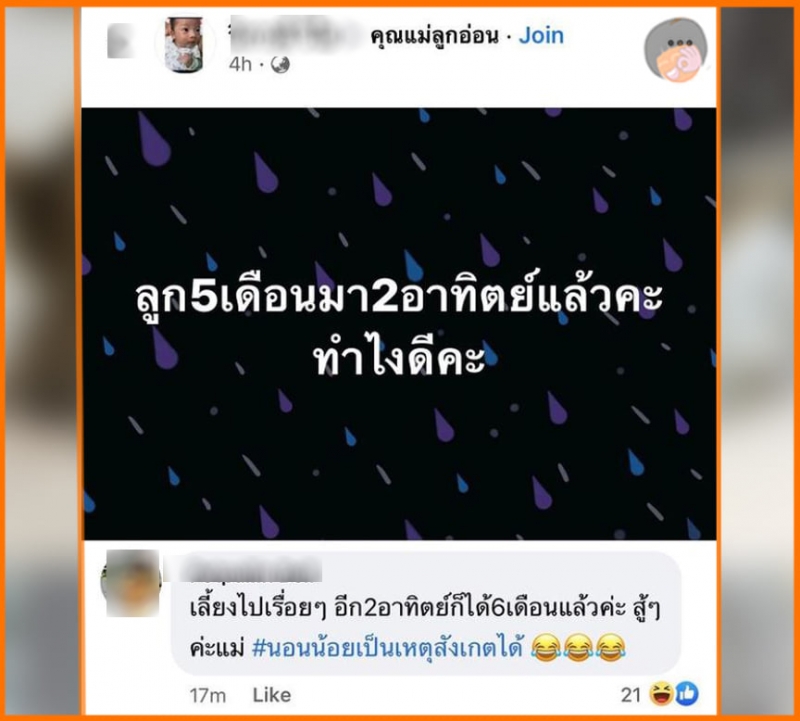The image size is (800, 721).
Task: Open the hashtag #นอนน้อยเป็นเหตุสังเกตได้
Action: click(x=388, y=648)
